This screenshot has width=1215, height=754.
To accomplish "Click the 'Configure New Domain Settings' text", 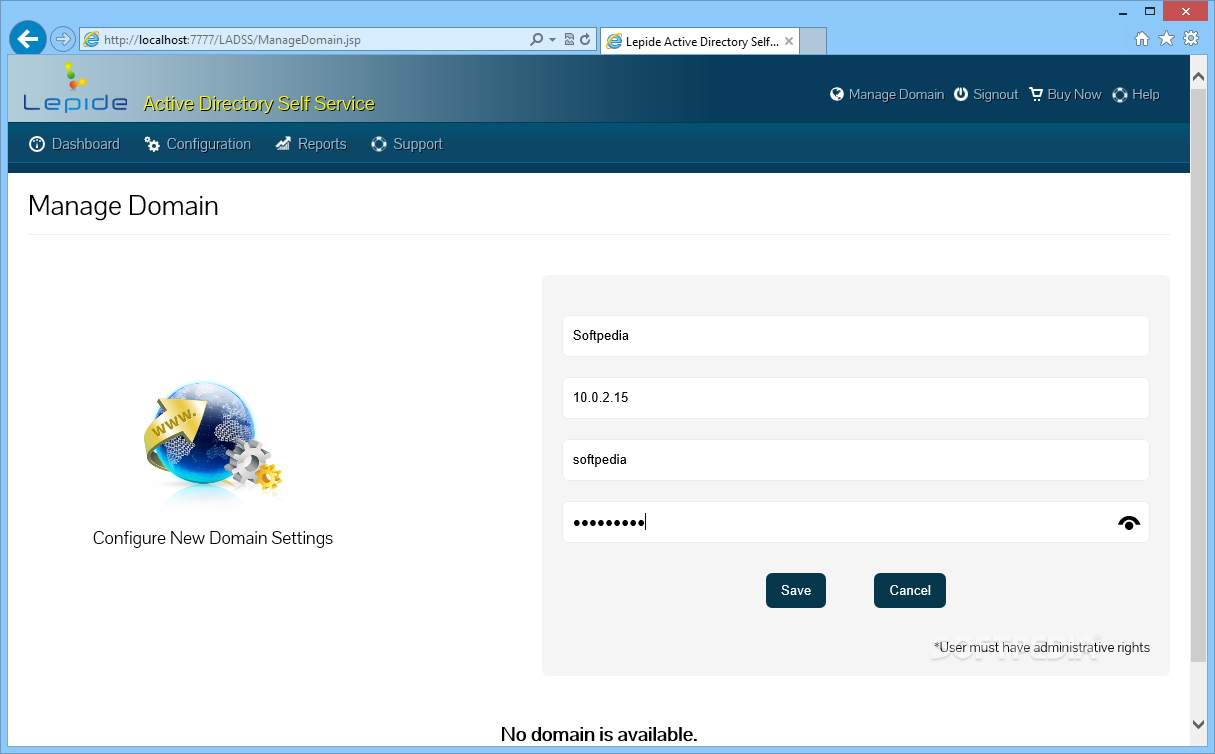I will click(213, 538).
